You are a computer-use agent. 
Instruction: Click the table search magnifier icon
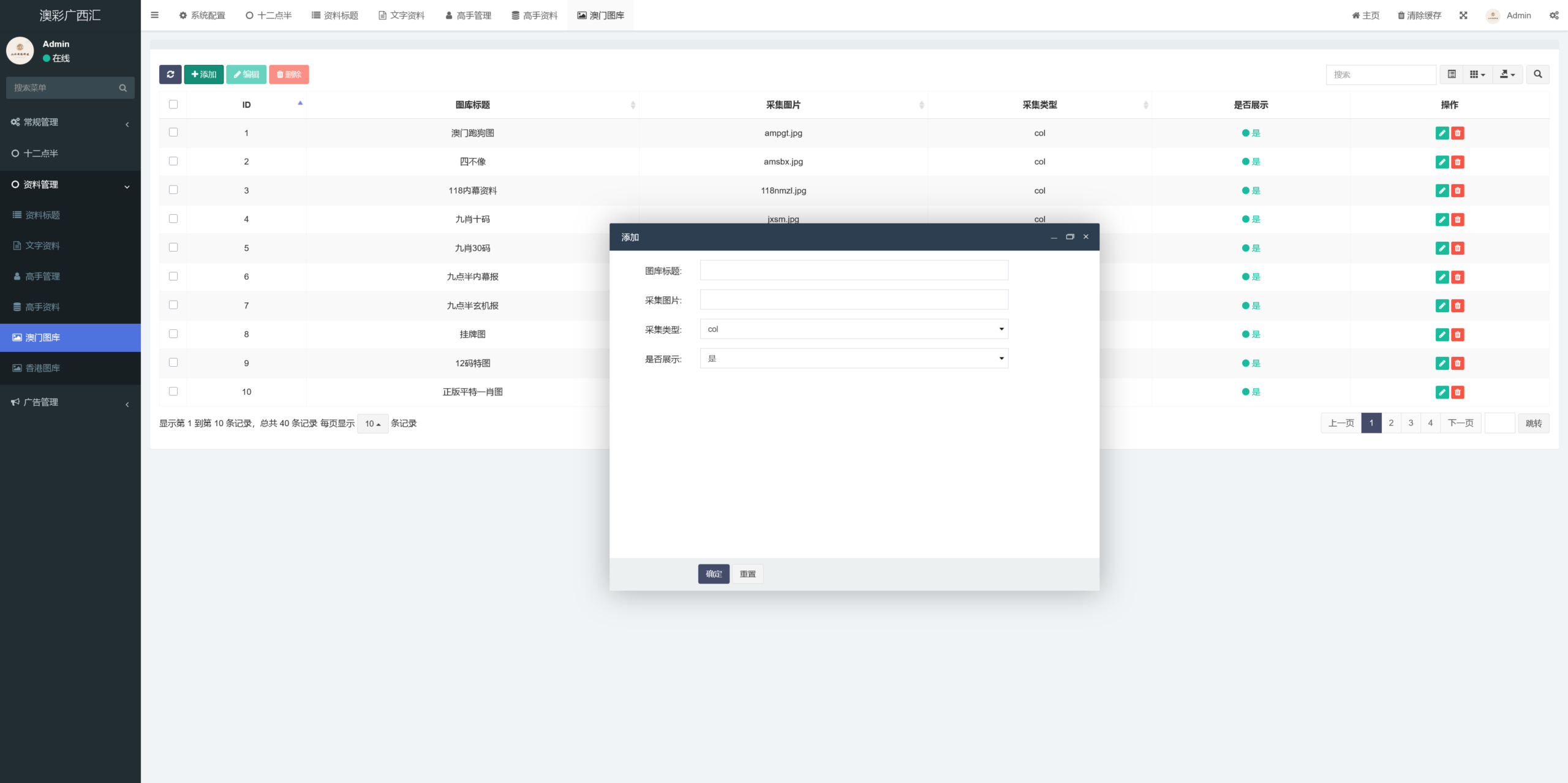coord(1537,74)
